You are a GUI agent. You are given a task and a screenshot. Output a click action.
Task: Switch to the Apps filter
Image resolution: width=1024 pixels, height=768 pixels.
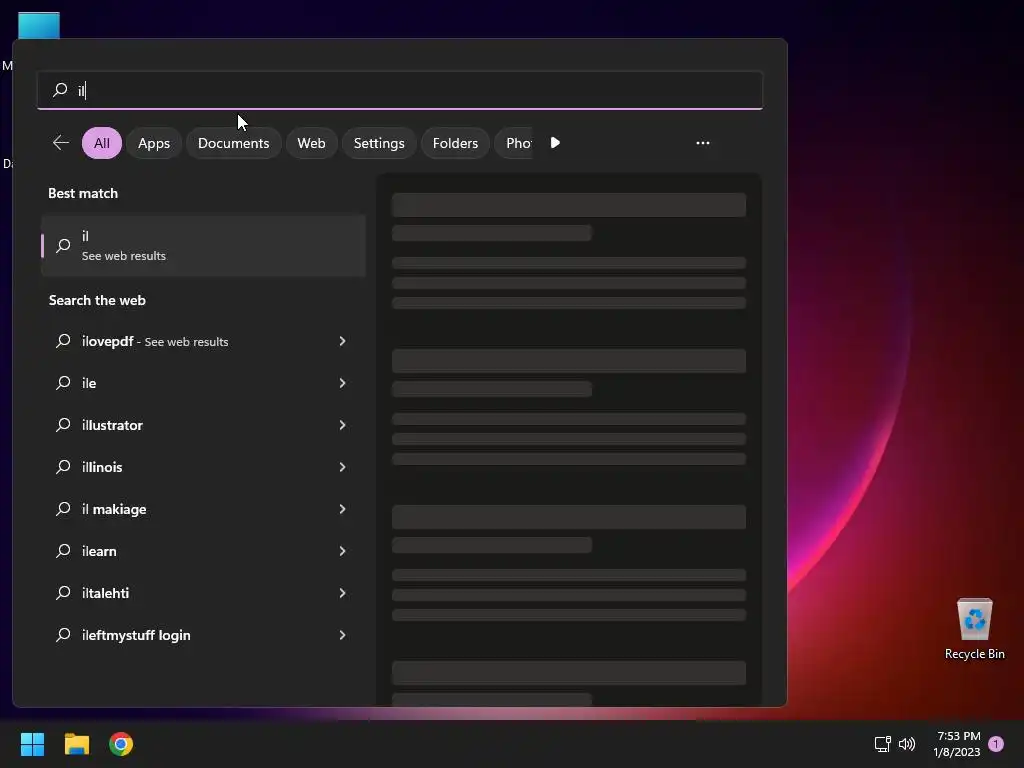(154, 143)
